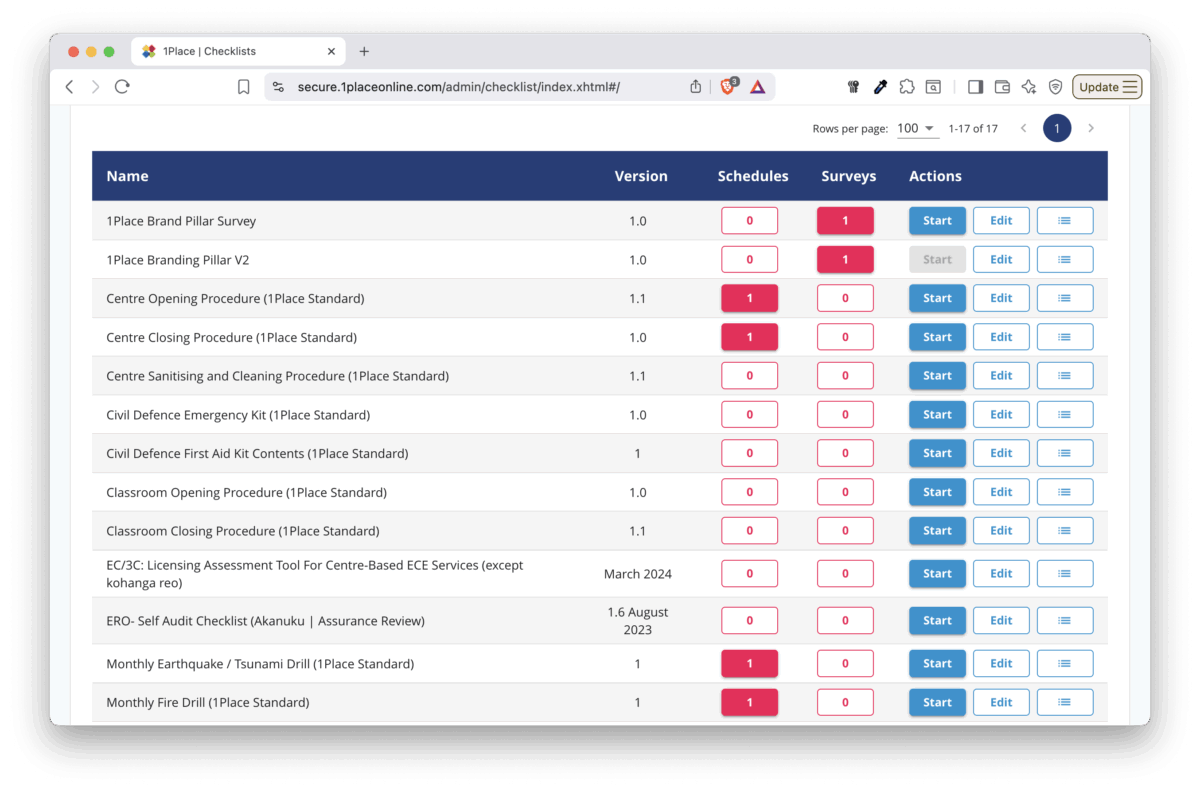
Task: Open the bookmark flag icon
Action: point(243,86)
